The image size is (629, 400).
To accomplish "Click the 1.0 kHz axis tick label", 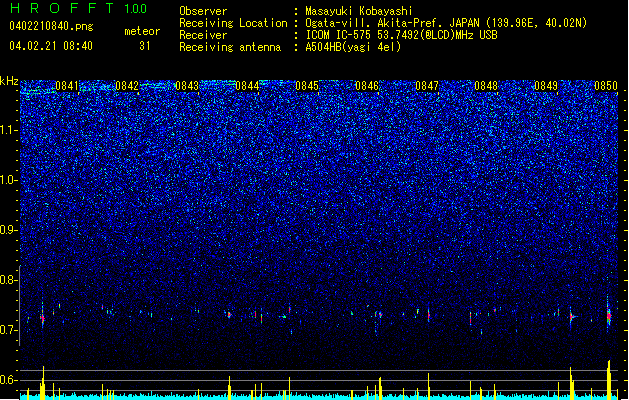I will [9, 180].
